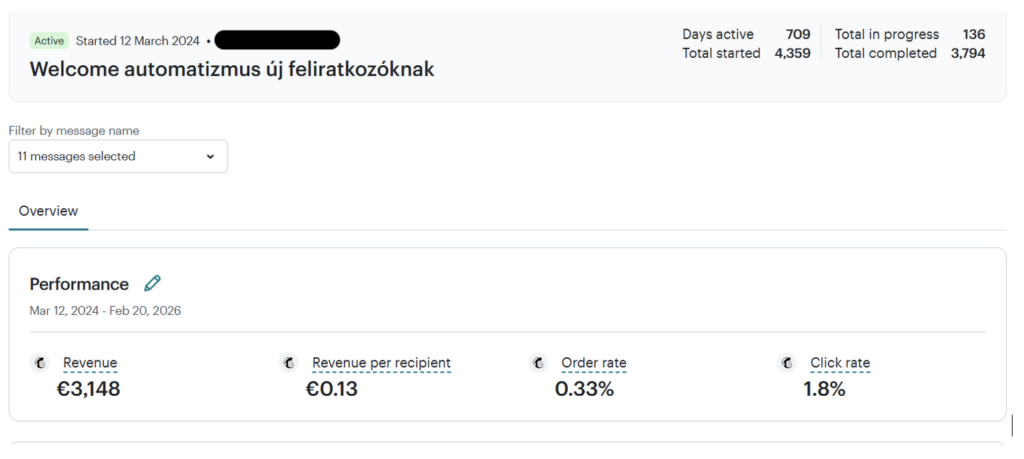Click the pencil icon next to Performance

coord(152,284)
